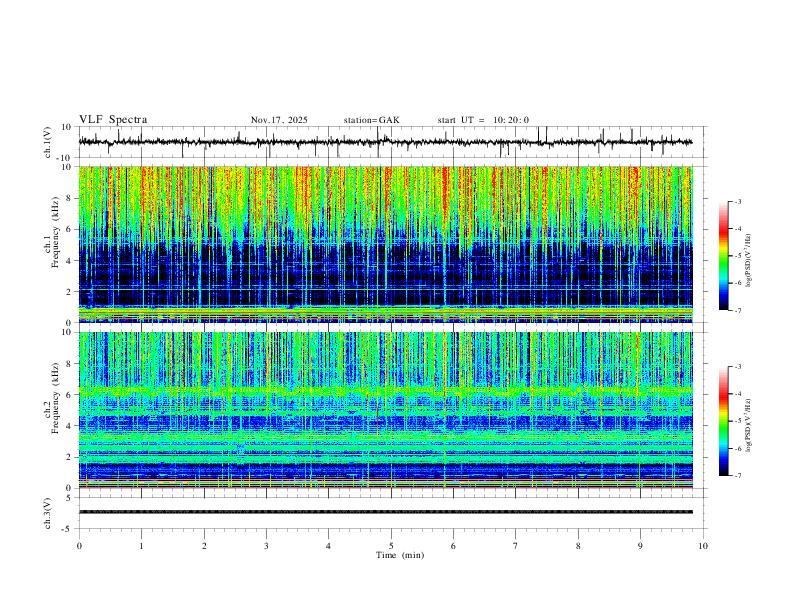Click the "7" tick on the time axis
The width and height of the screenshot is (792, 612).
click(x=516, y=546)
